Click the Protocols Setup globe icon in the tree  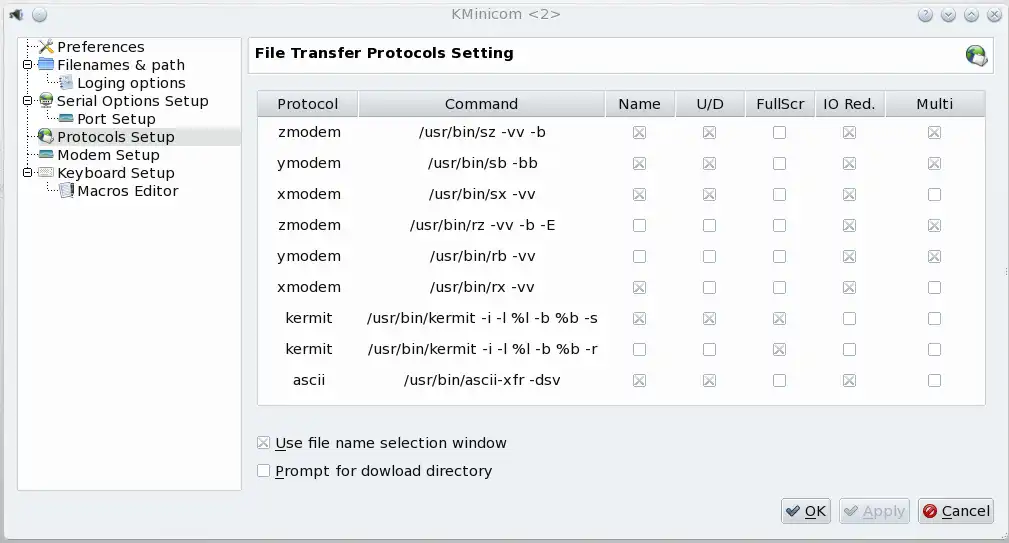46,136
